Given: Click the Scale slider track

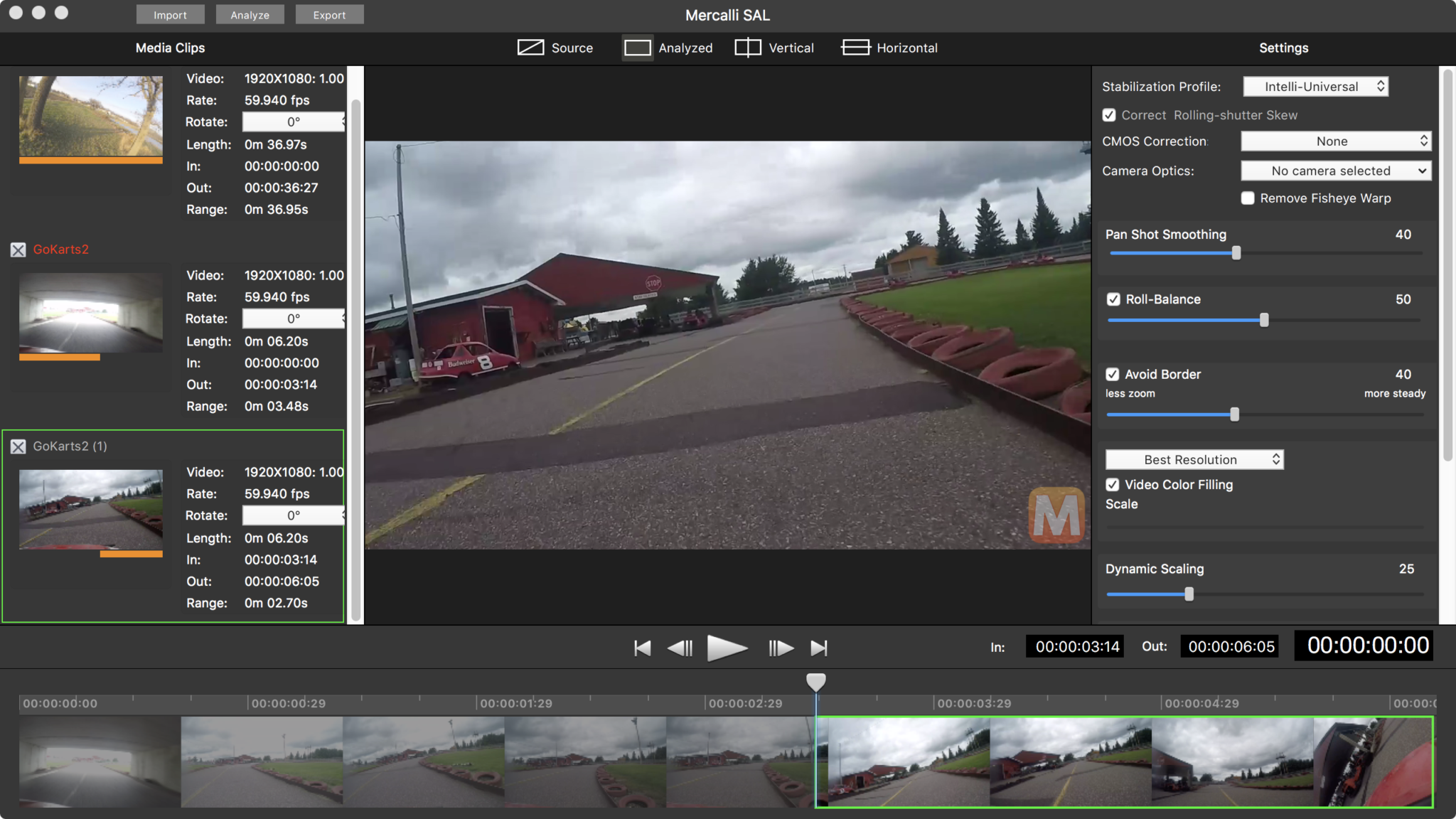Looking at the screenshot, I should (x=1265, y=528).
